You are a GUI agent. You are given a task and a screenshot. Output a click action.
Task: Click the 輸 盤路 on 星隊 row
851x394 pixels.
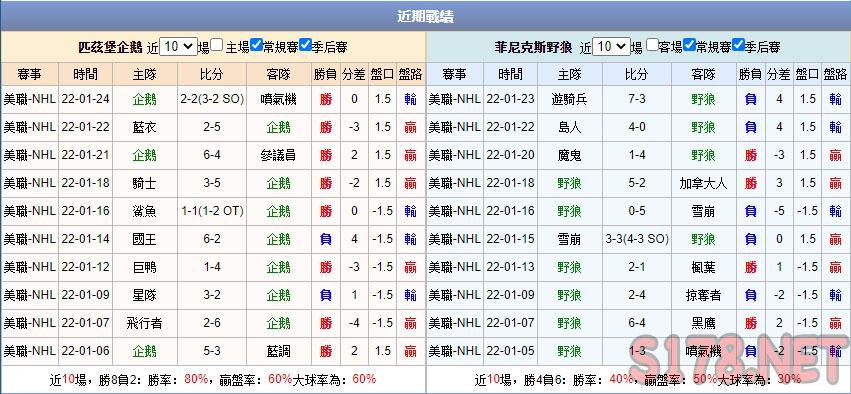pyautogui.click(x=410, y=295)
